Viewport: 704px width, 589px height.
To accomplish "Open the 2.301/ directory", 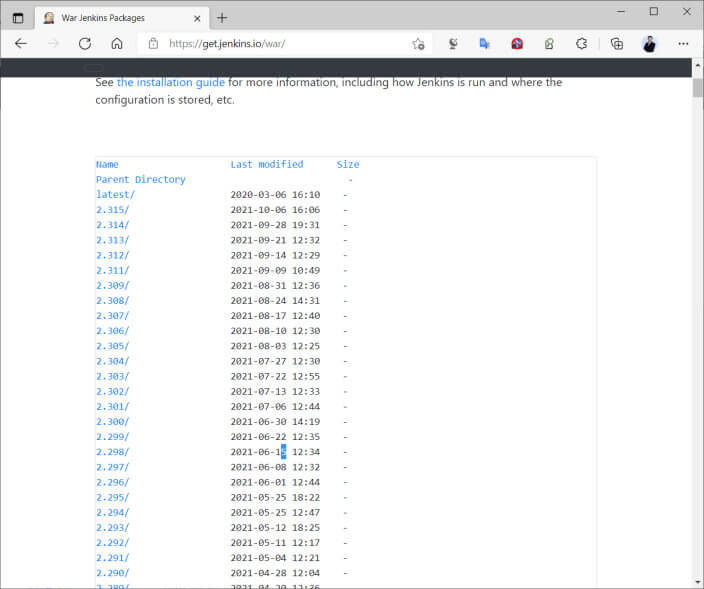I will [112, 407].
